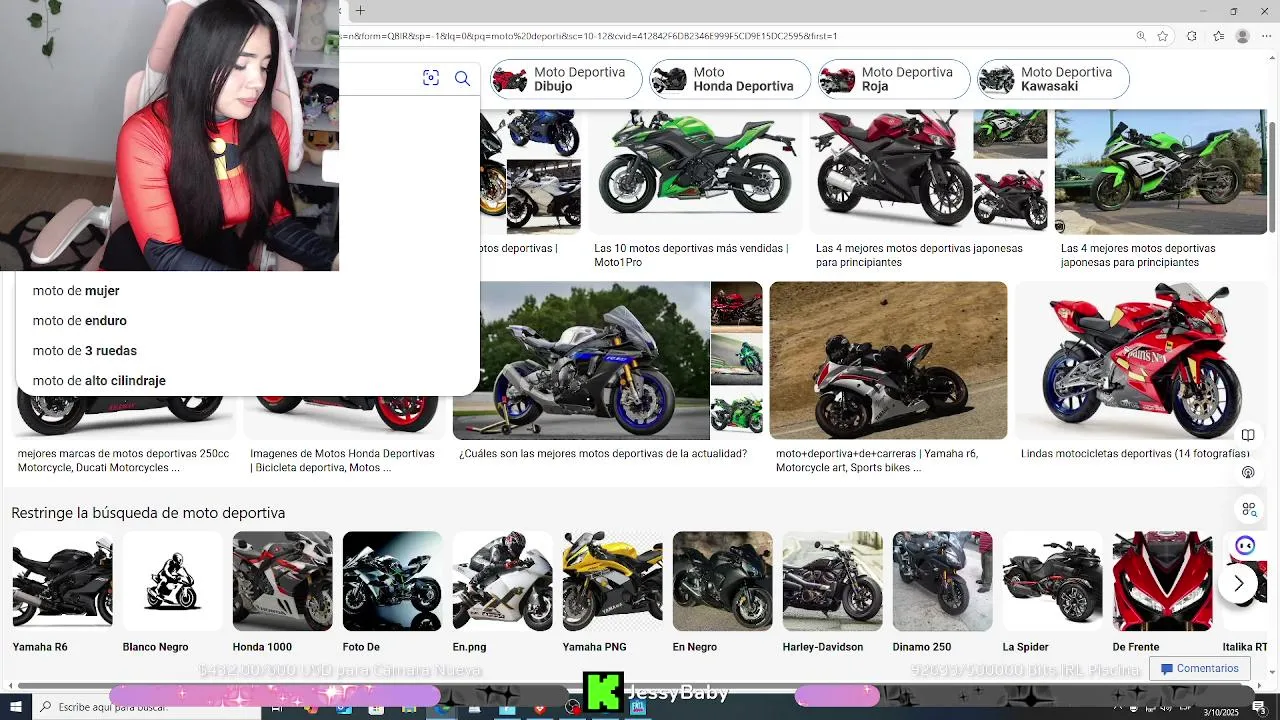Click the grid-search icon on the right edge
The width and height of the screenshot is (1280, 720).
coord(1249,509)
